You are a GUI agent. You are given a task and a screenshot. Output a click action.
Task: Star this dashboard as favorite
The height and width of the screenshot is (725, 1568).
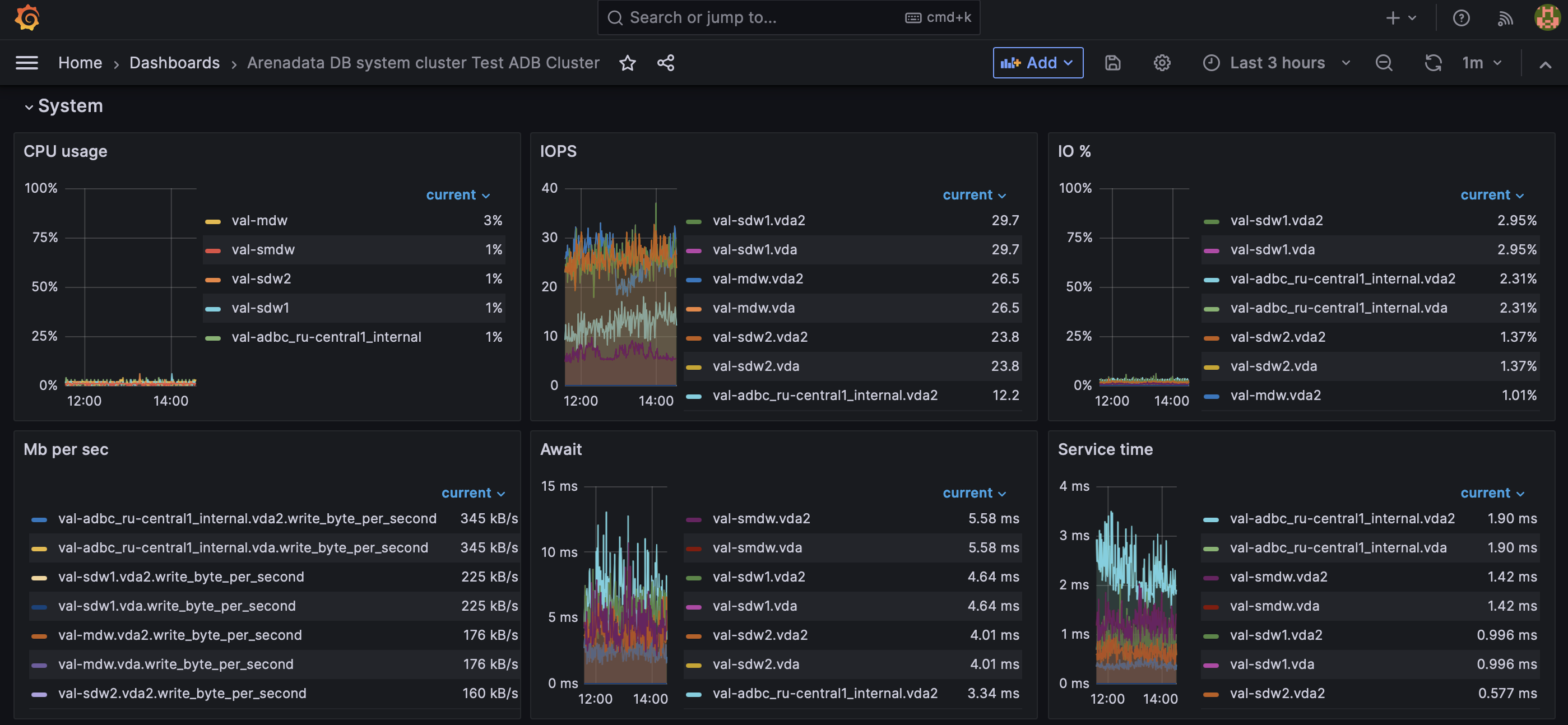point(627,63)
